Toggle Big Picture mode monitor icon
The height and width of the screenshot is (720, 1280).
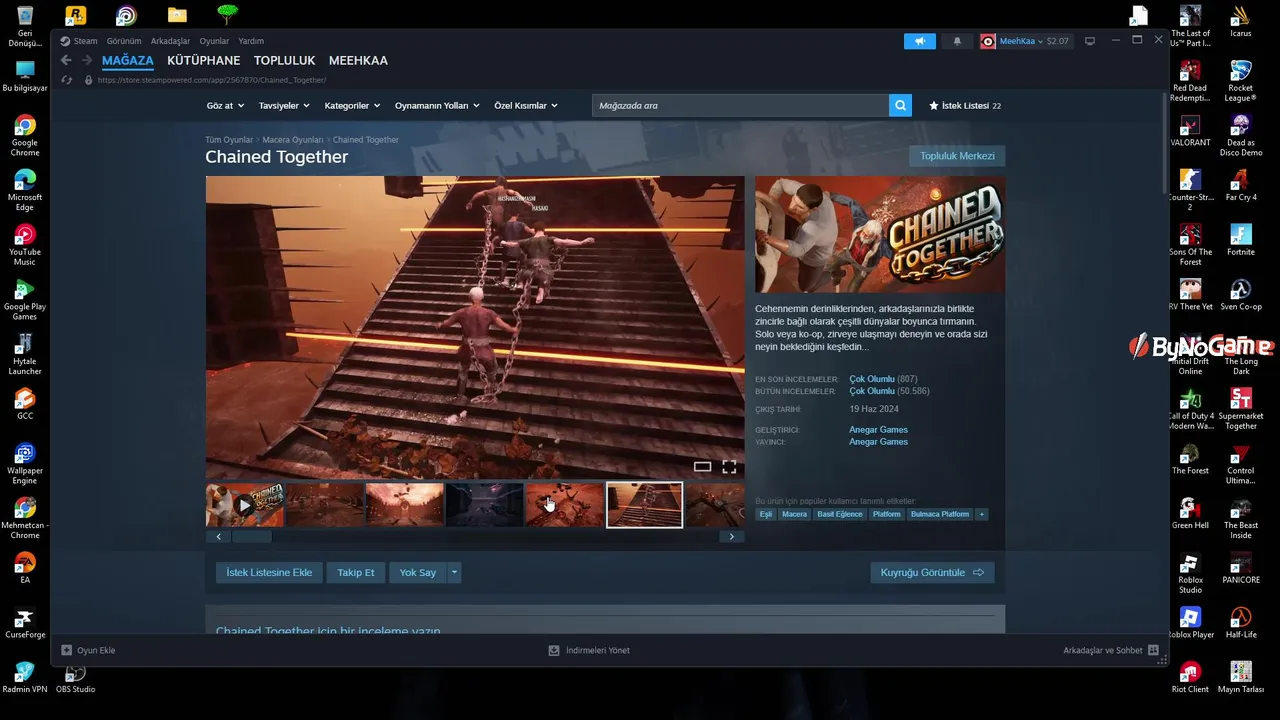(1090, 41)
